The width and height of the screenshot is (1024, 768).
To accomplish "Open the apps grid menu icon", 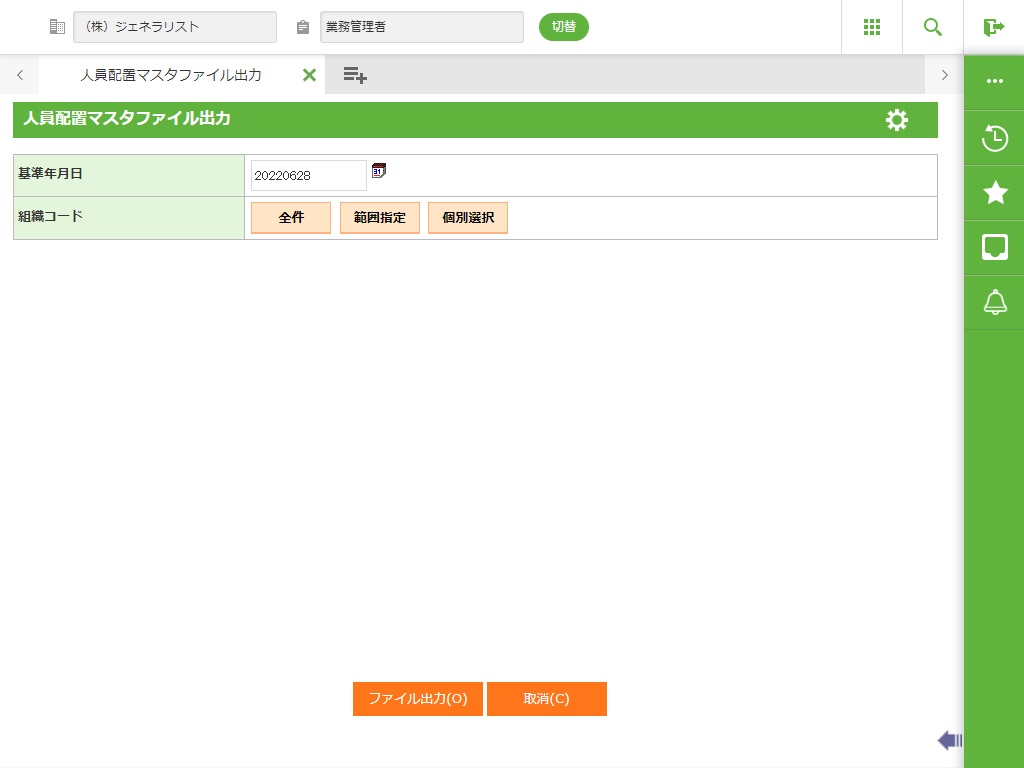I will [x=872, y=27].
